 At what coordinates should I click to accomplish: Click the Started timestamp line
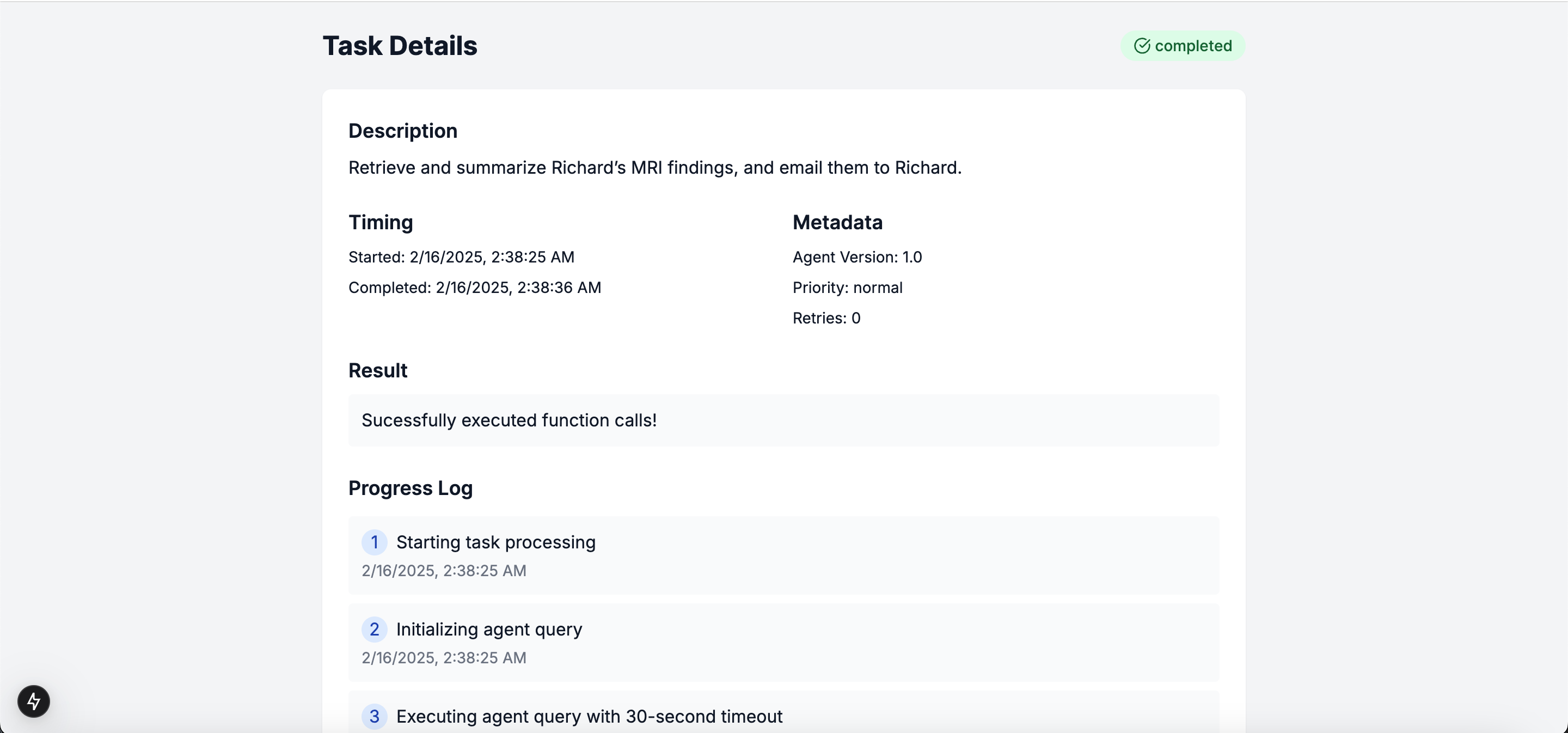pos(461,257)
